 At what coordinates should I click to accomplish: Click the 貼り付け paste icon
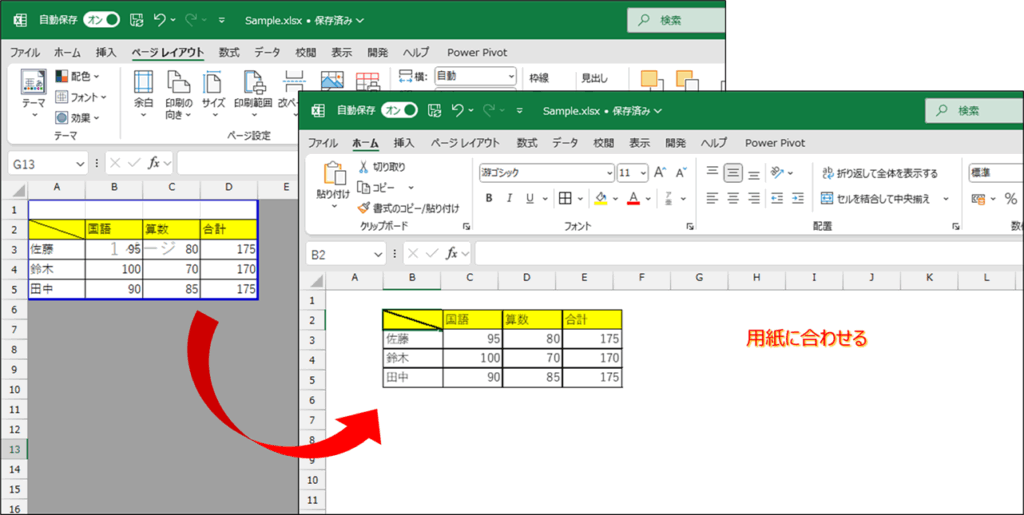(x=334, y=174)
